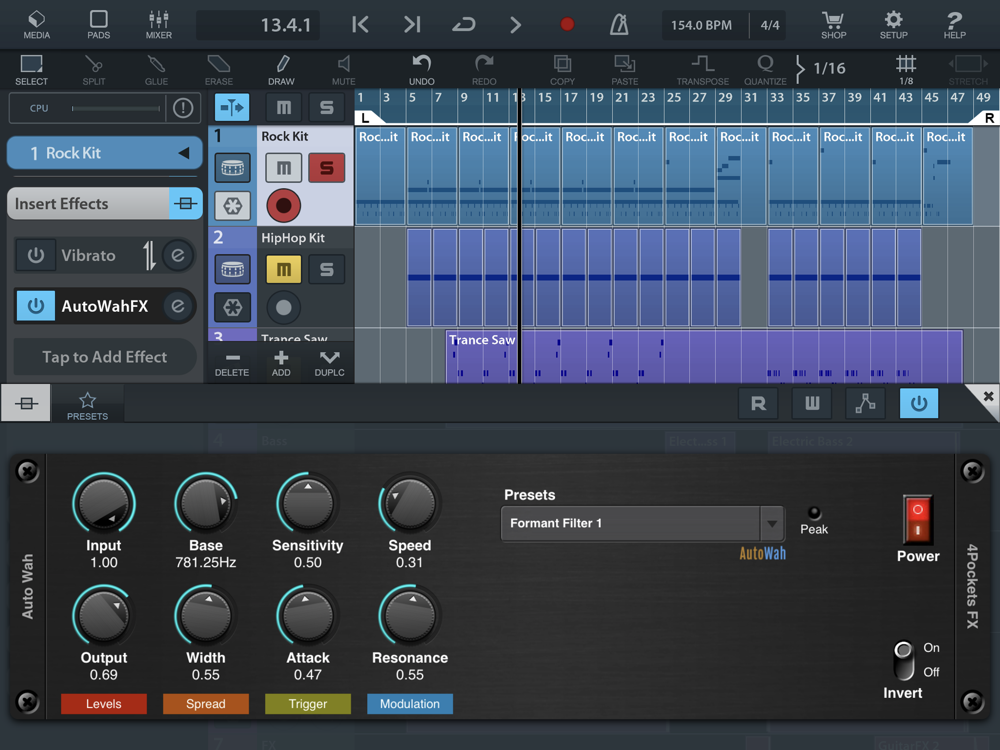The width and height of the screenshot is (1000, 750).
Task: Open the effect automation curve button
Action: point(865,404)
